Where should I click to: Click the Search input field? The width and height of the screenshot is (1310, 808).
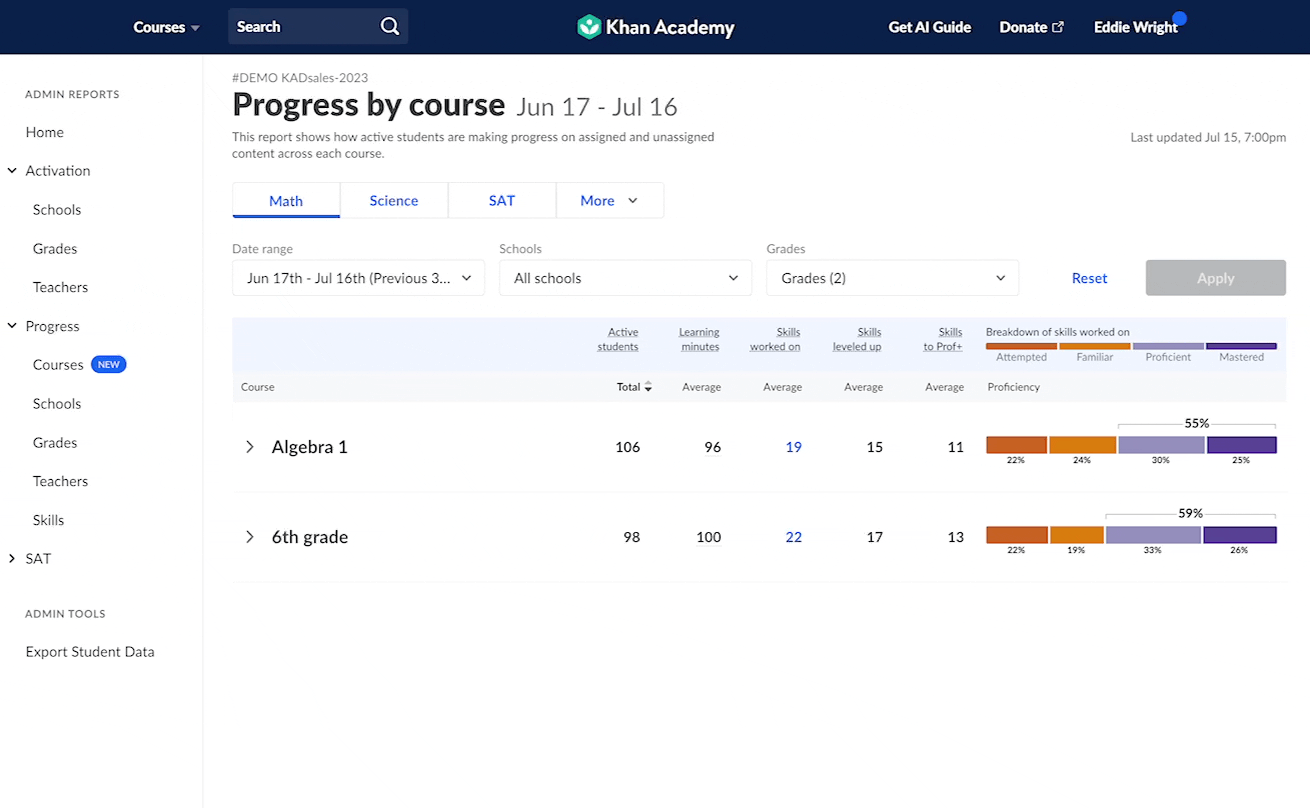(x=318, y=27)
